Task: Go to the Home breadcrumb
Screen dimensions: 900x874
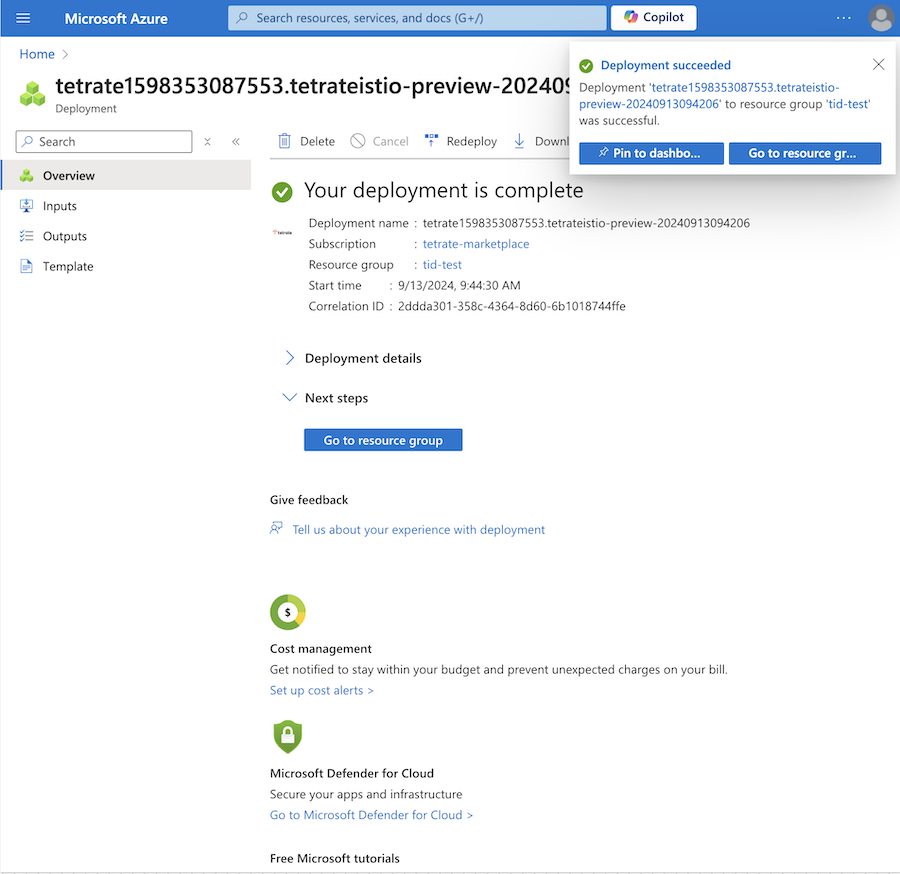Action: tap(37, 54)
